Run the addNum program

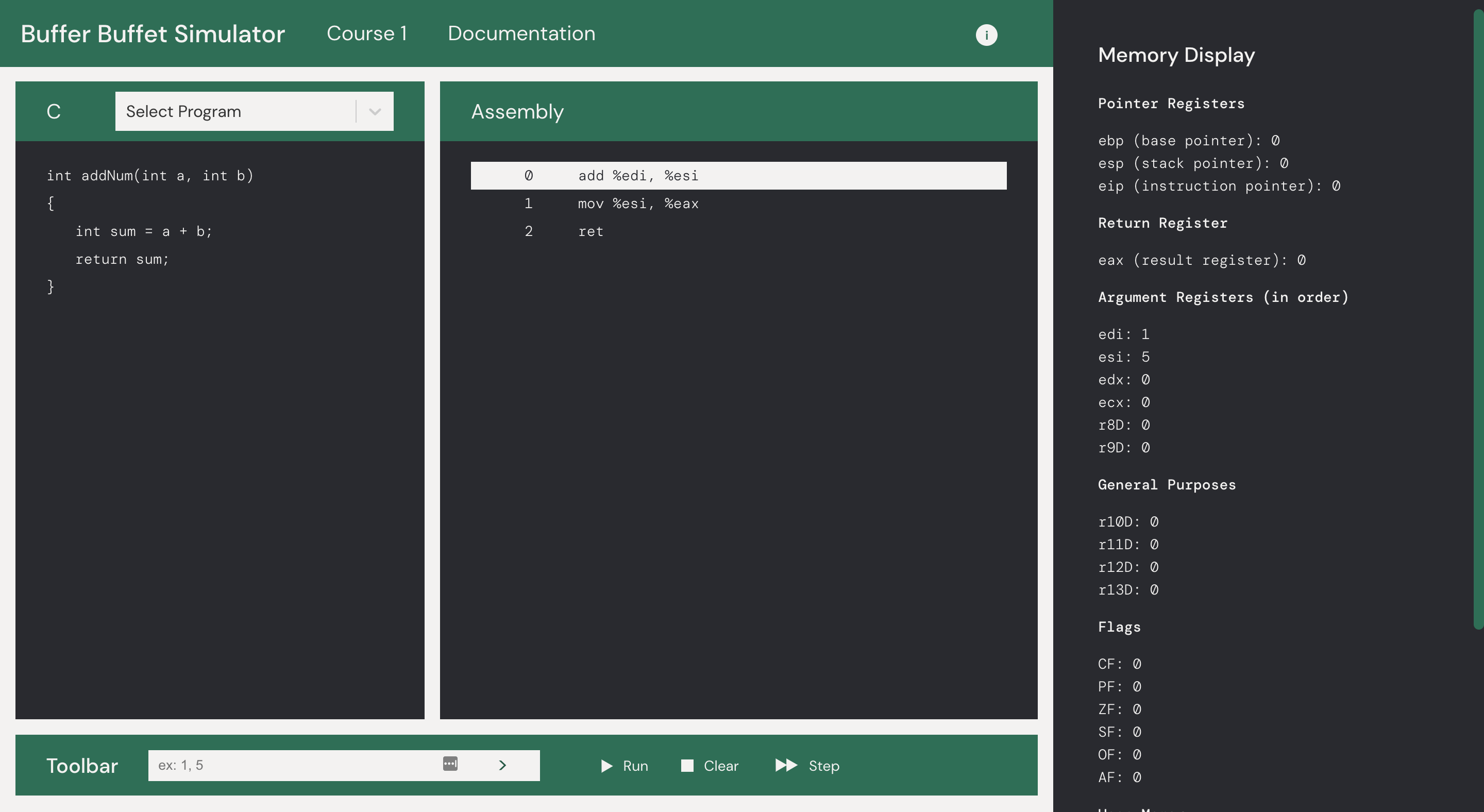(624, 766)
